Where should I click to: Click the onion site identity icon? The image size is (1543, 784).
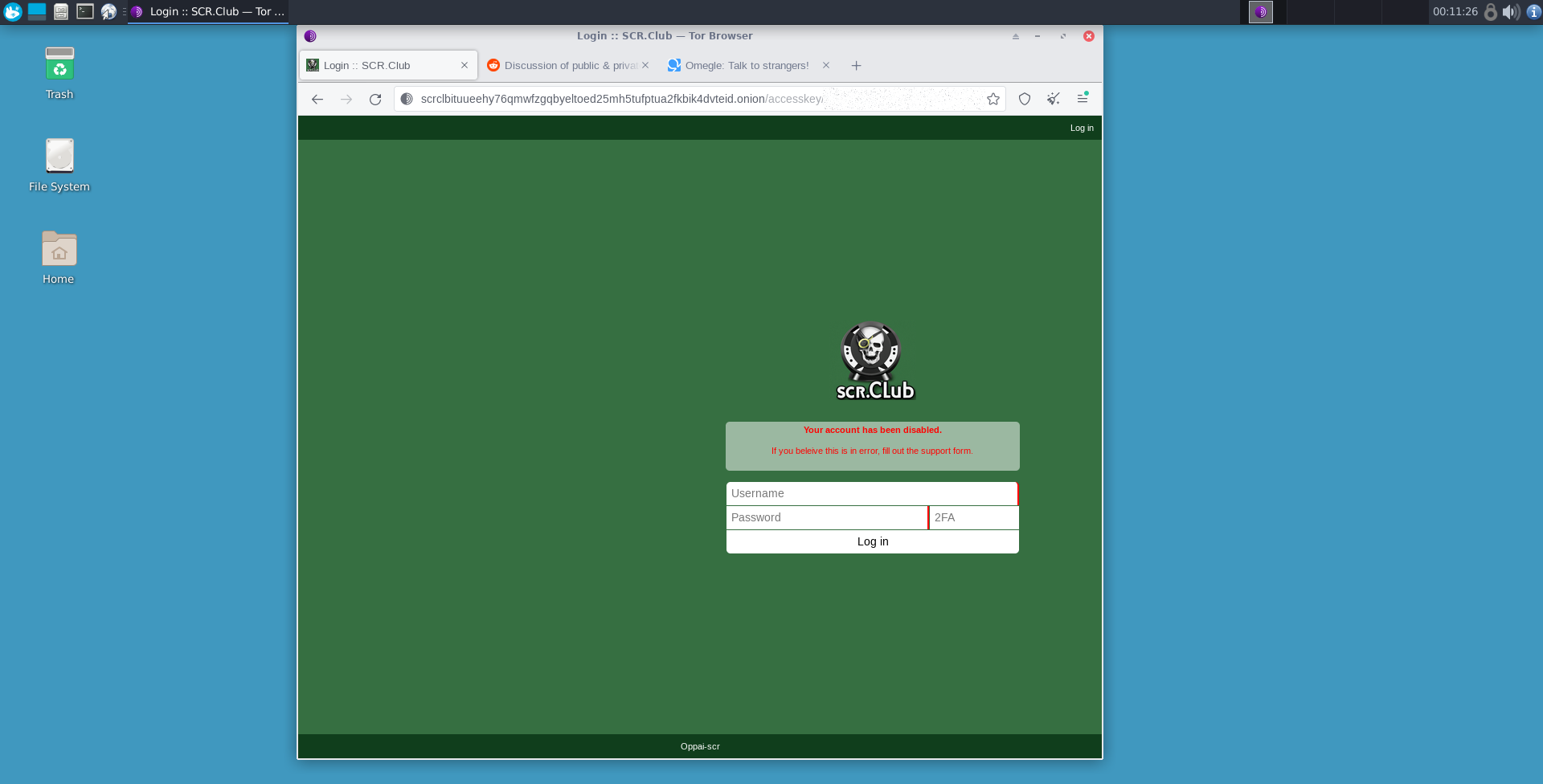tap(407, 99)
